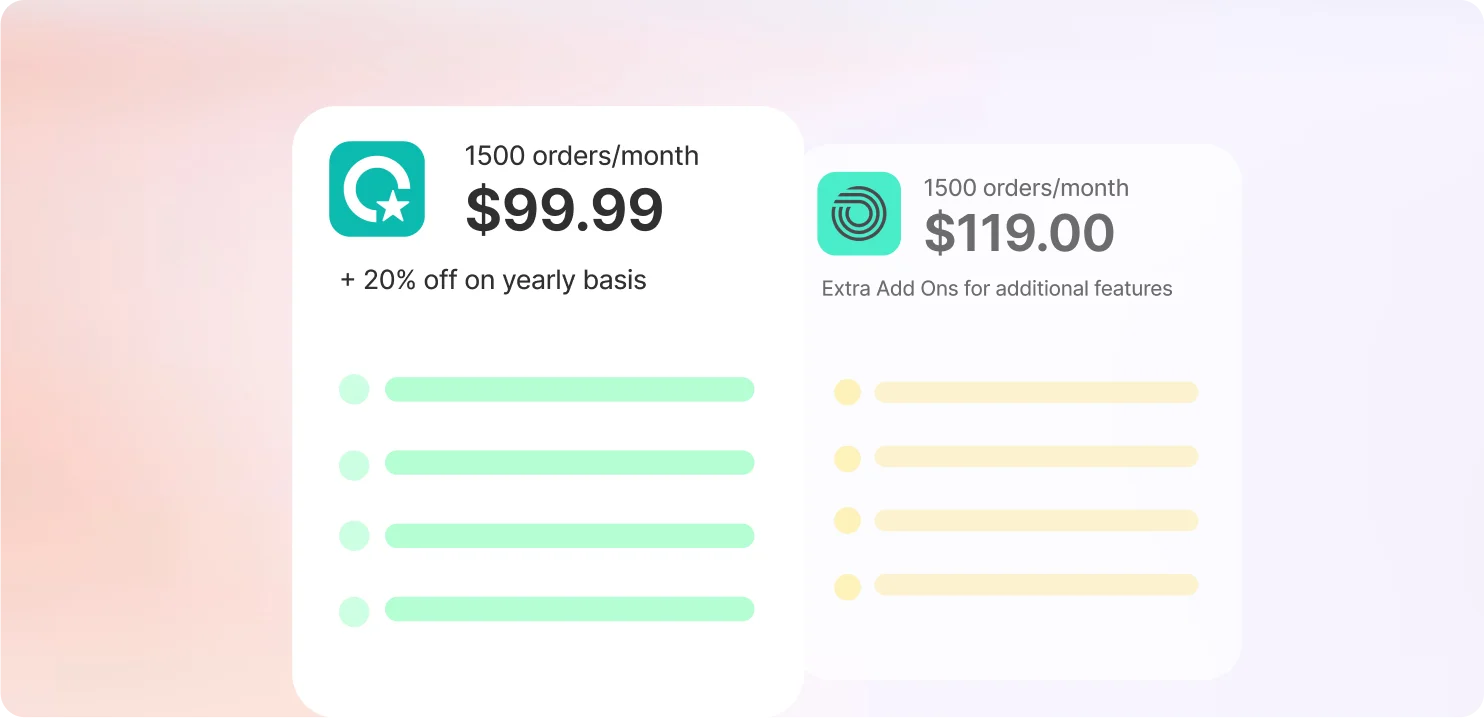This screenshot has height=718, width=1484.
Task: Click the fourth green bullet dot
Action: coord(354,611)
